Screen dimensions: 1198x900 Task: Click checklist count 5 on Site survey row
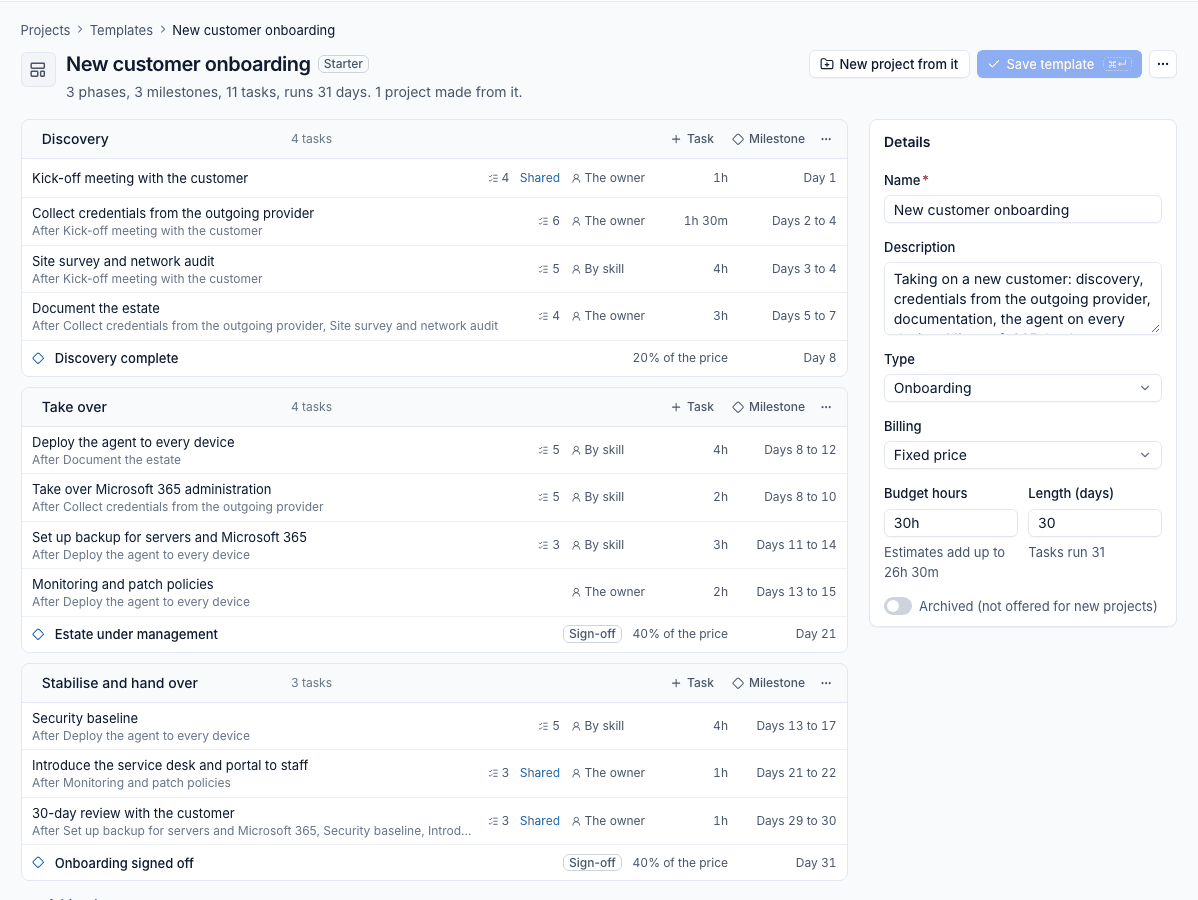coord(549,269)
